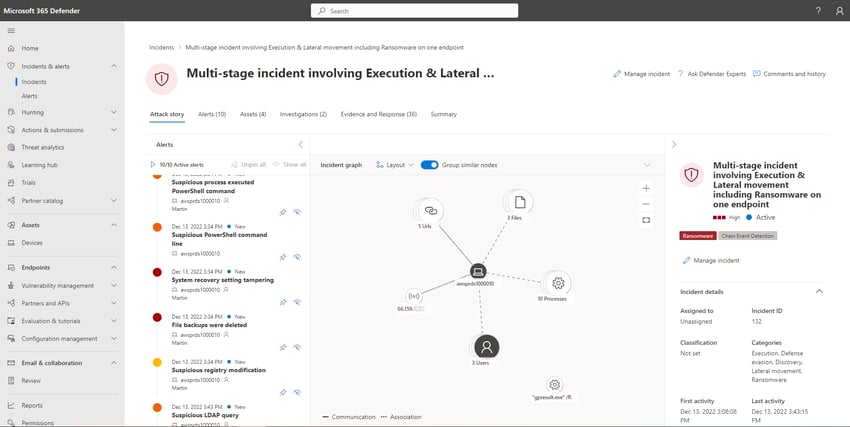
Task: Click the help question mark icon
Action: coord(818,11)
